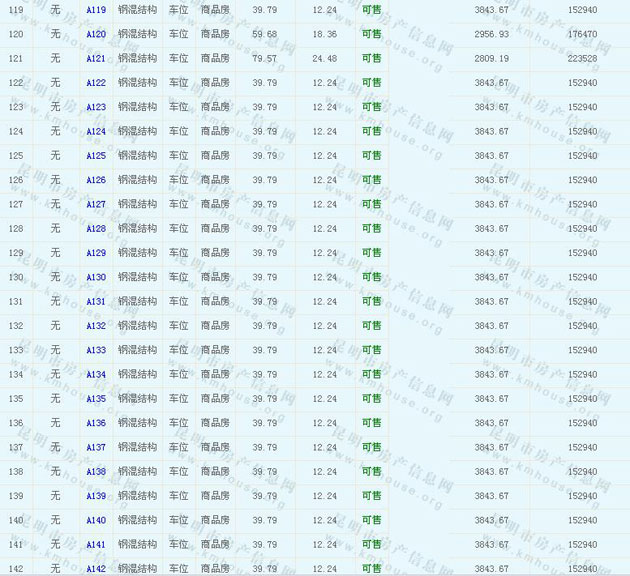Click the A132 unit number link
Image resolution: width=630 pixels, height=576 pixels.
pos(96,326)
